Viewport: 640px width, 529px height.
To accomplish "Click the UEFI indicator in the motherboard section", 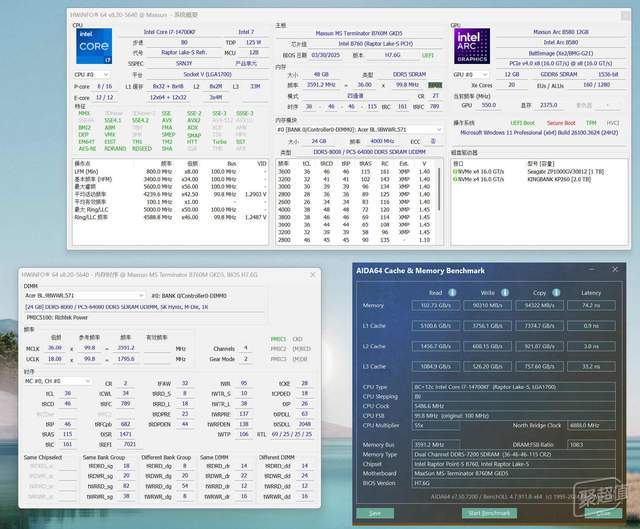I will 428,55.
